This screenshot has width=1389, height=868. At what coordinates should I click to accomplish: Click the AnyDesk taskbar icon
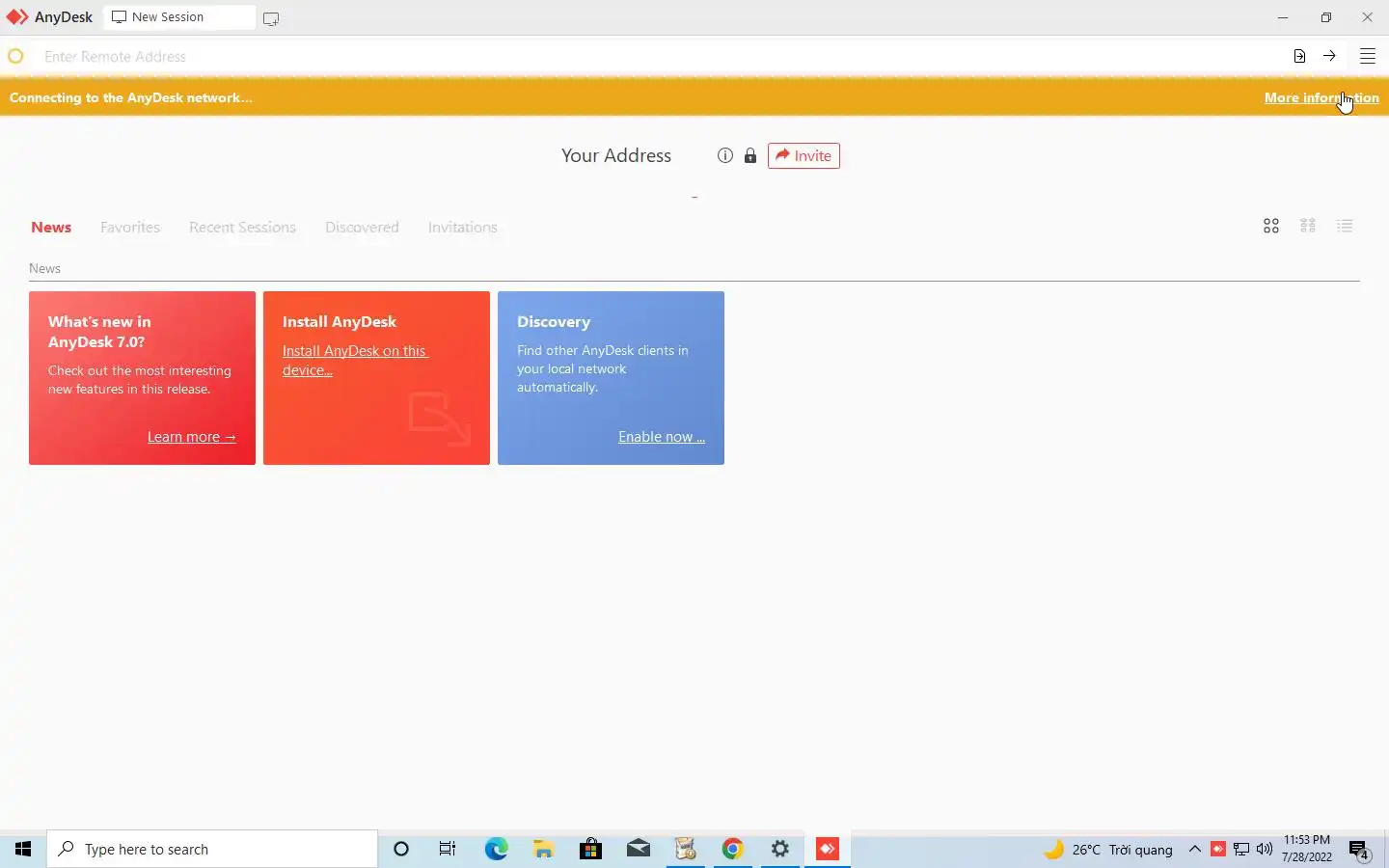(828, 849)
